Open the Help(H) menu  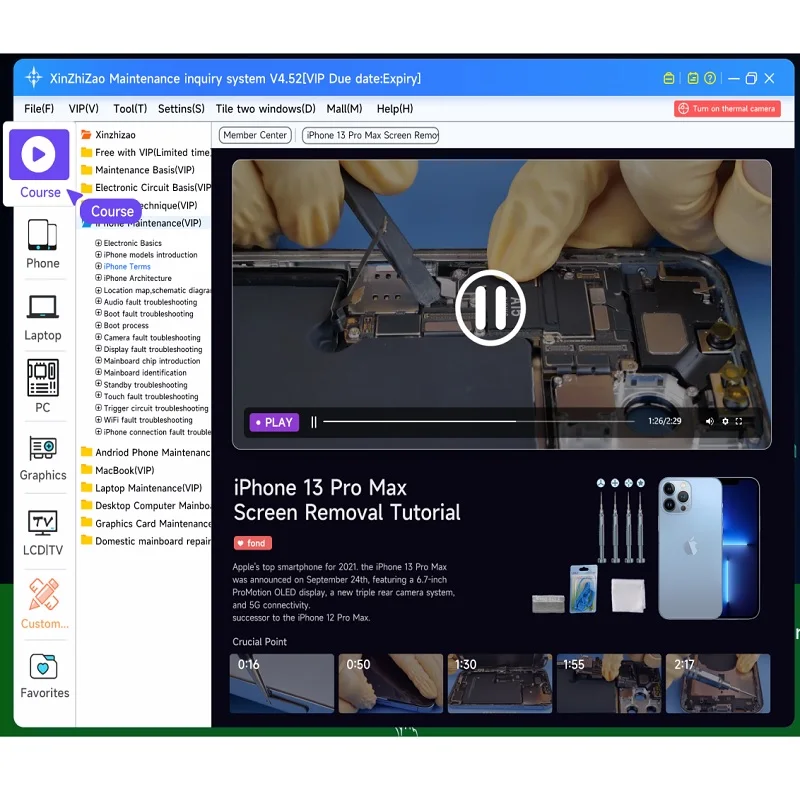point(395,109)
